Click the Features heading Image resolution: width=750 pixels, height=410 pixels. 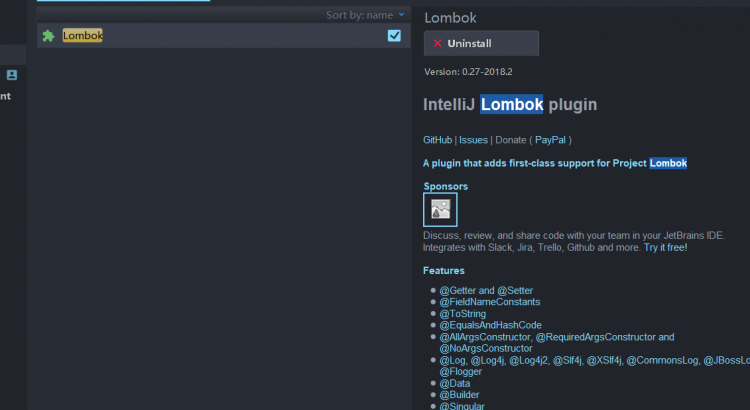443,271
